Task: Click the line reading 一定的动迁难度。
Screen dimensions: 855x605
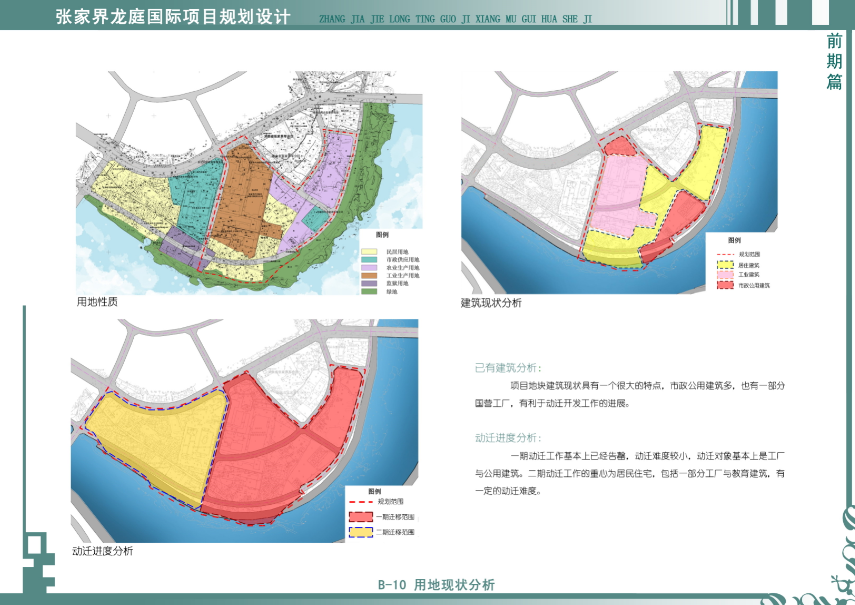Action: click(x=508, y=491)
